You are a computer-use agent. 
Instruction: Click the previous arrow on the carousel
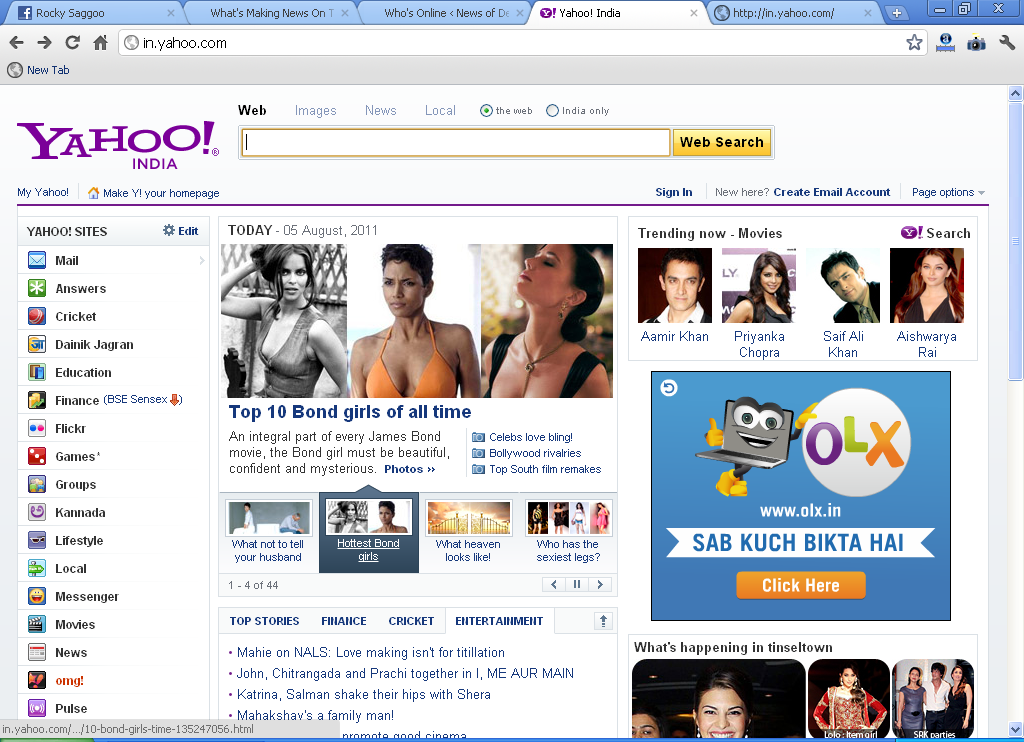click(x=553, y=583)
